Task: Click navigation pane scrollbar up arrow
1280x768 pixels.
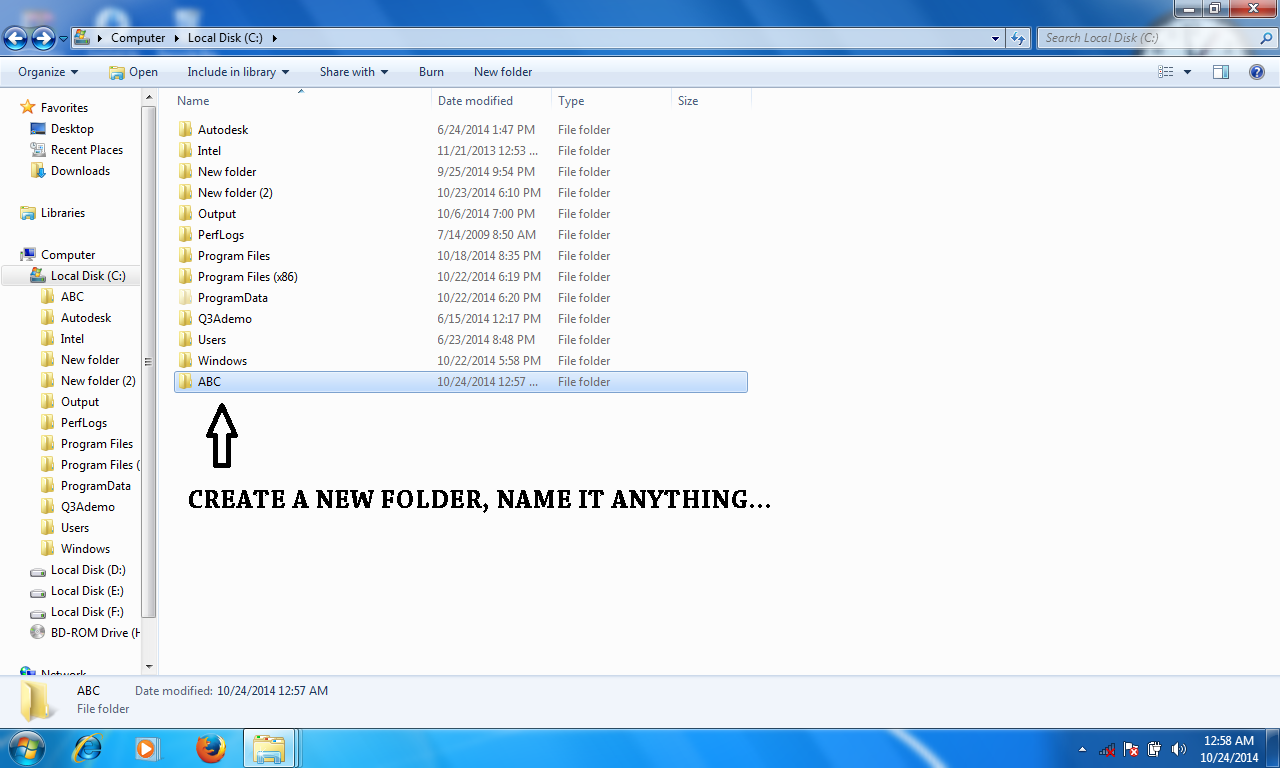Action: coord(150,97)
